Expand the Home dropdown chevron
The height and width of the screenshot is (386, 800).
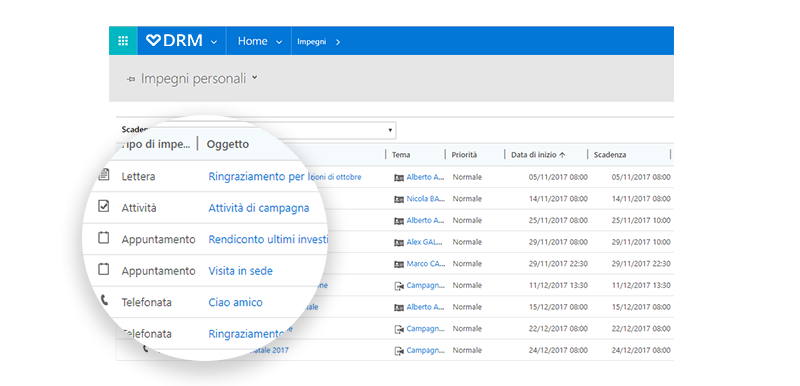click(279, 42)
